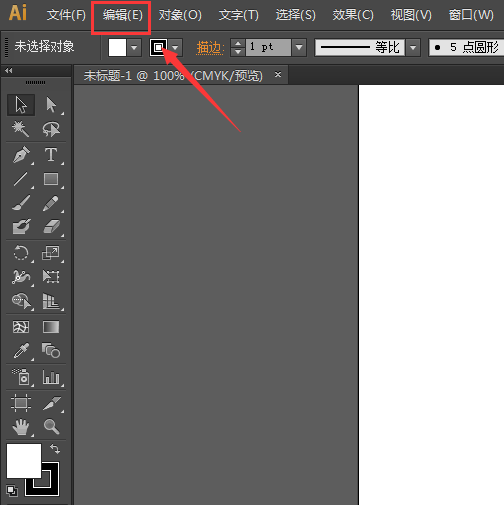504x505 pixels.
Task: Open the stroke color dropdown arrow
Action: (175, 48)
